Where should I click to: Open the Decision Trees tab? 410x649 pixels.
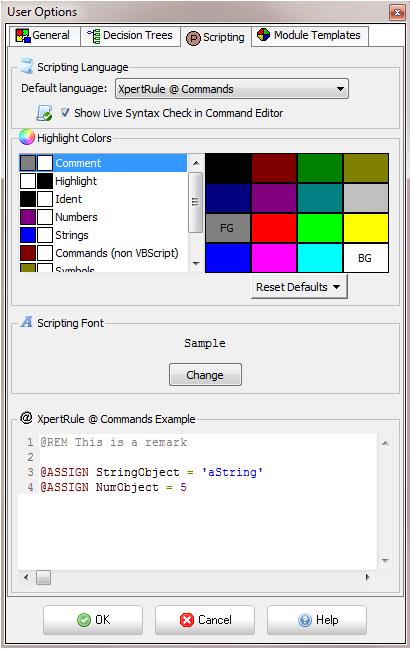130,36
